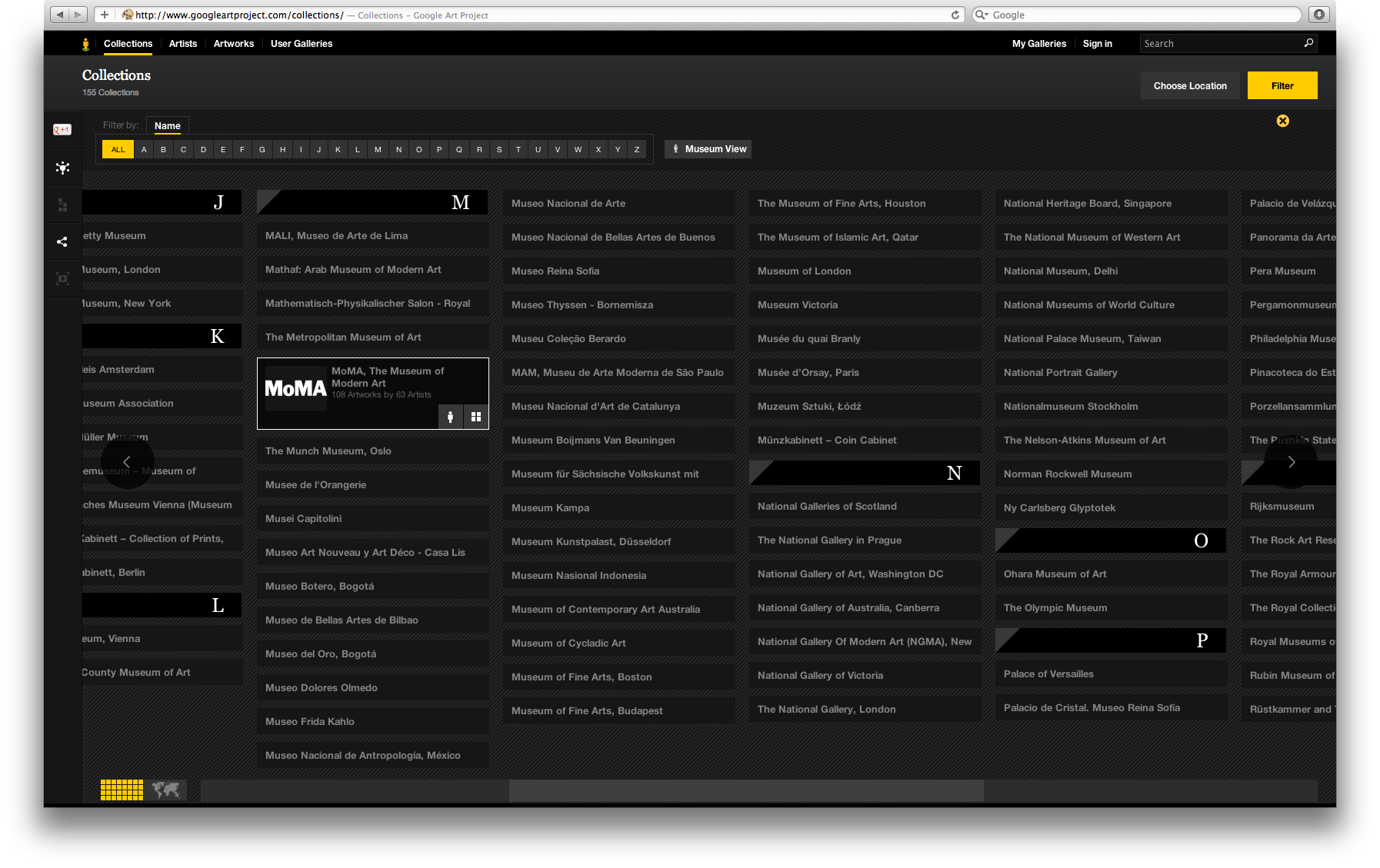Open the Artists menu item
The width and height of the screenshot is (1380, 868).
pos(183,44)
